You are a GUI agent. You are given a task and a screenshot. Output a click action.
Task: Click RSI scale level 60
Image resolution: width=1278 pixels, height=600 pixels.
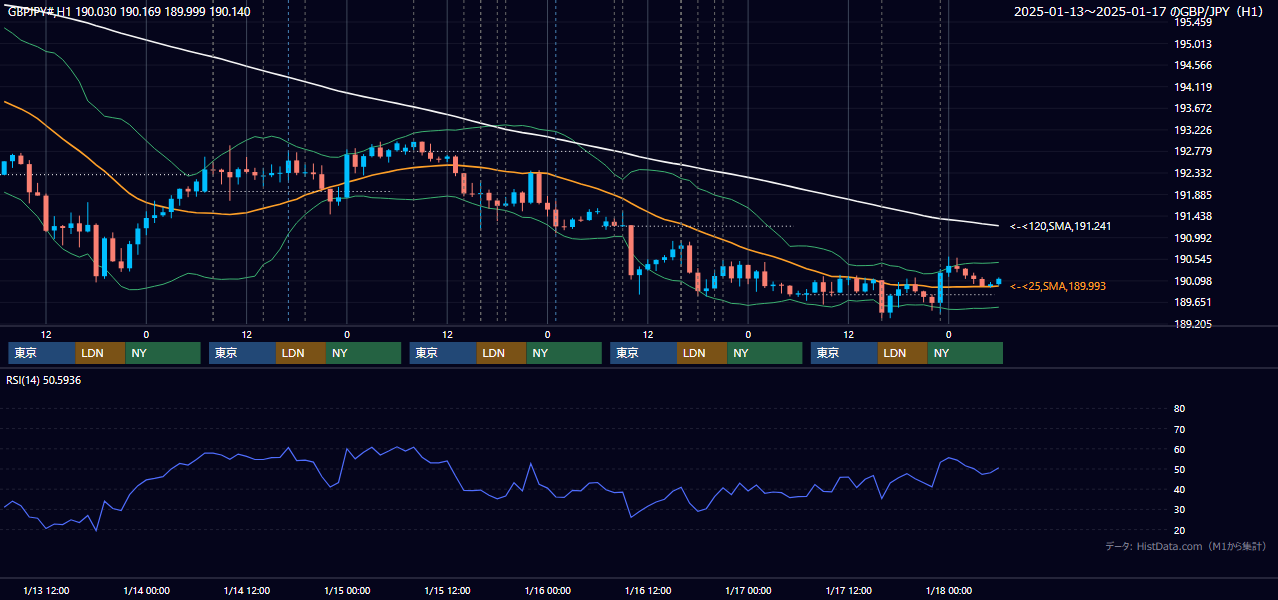click(x=1179, y=449)
